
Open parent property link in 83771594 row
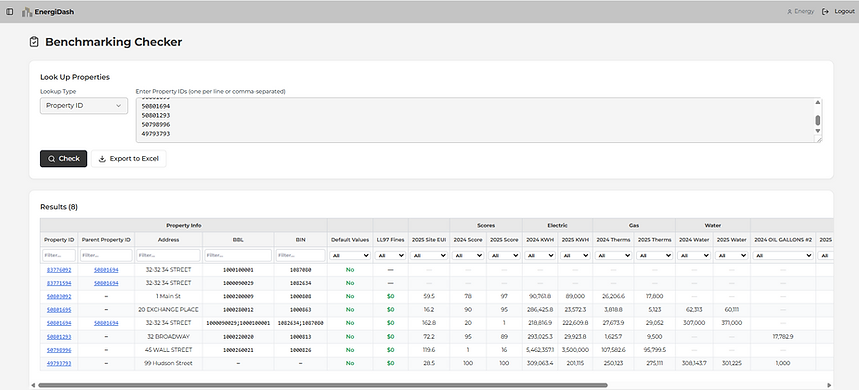tap(106, 283)
